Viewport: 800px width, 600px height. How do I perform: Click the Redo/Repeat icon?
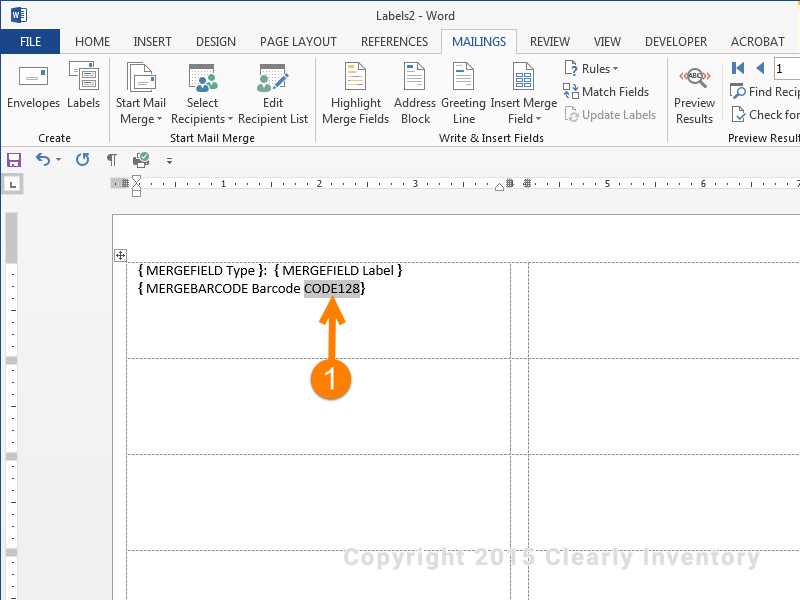point(83,160)
